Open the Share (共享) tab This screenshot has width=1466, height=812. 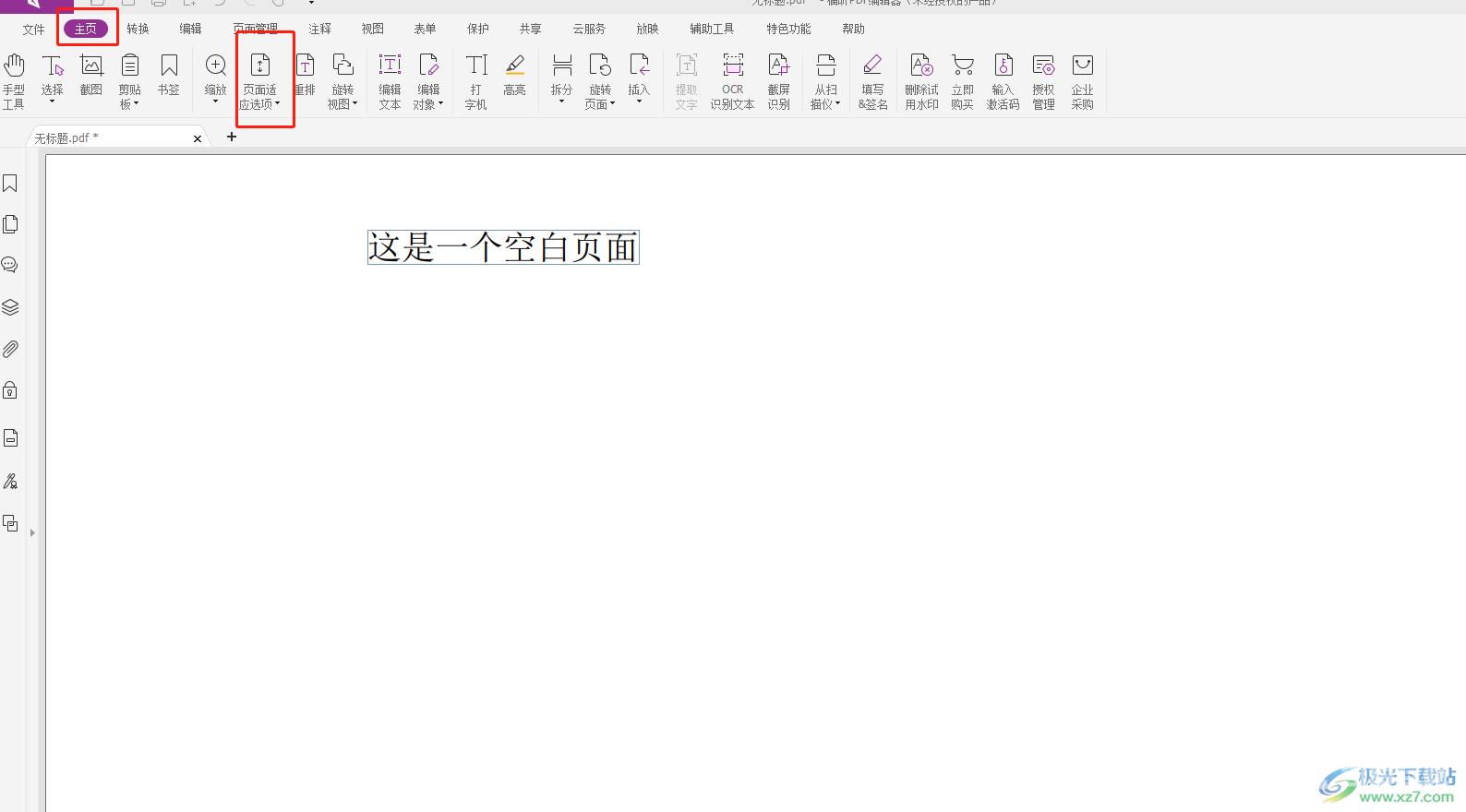[x=531, y=29]
